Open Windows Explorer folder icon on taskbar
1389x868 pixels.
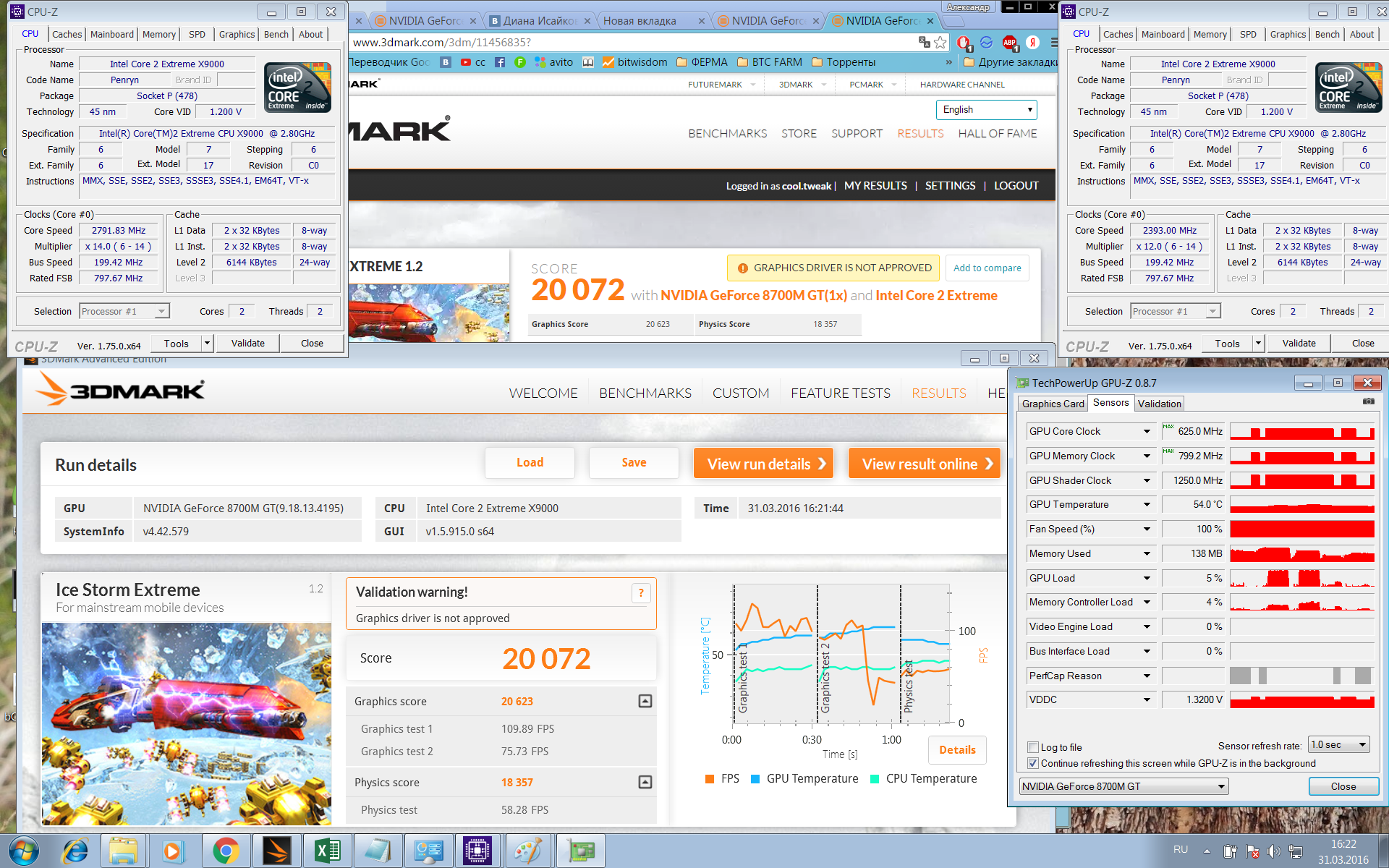tap(123, 851)
